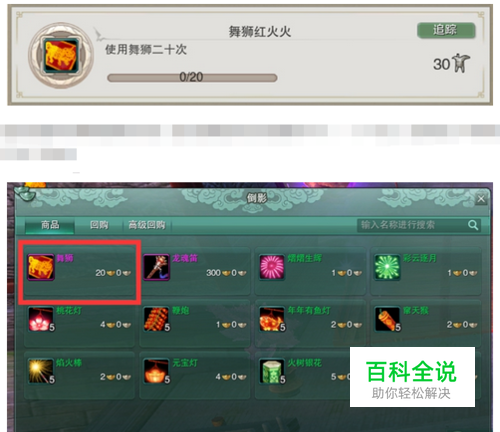Pick the 元宝灯 ingot lantern icon

point(156,371)
